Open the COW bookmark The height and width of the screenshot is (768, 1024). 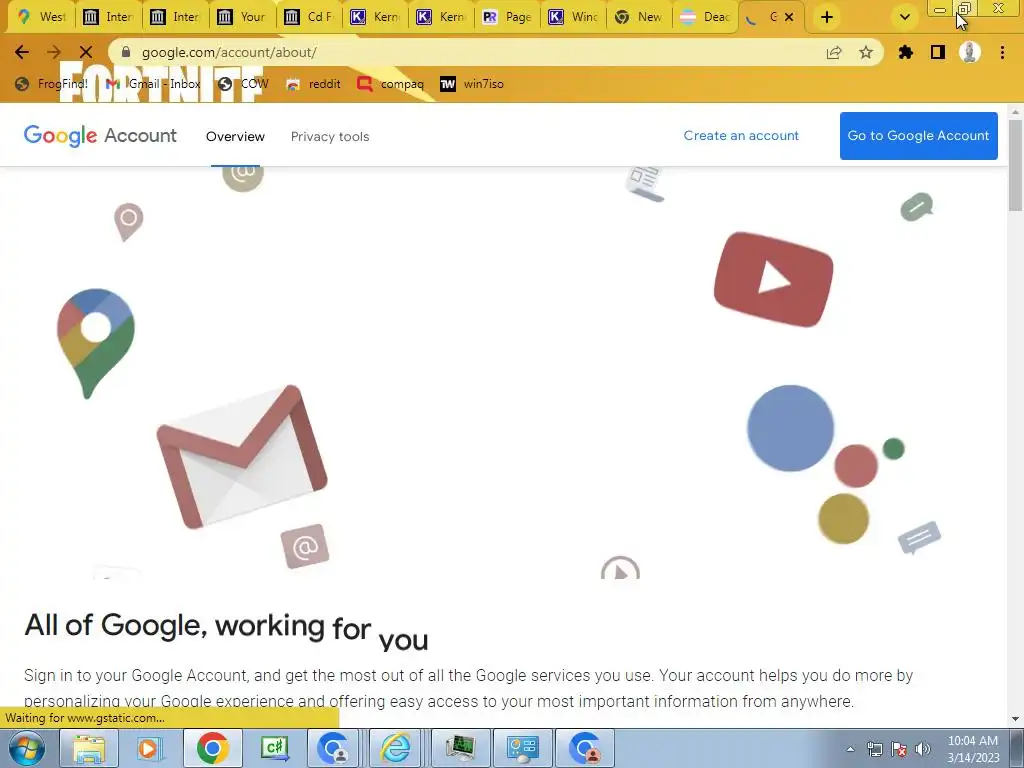244,84
